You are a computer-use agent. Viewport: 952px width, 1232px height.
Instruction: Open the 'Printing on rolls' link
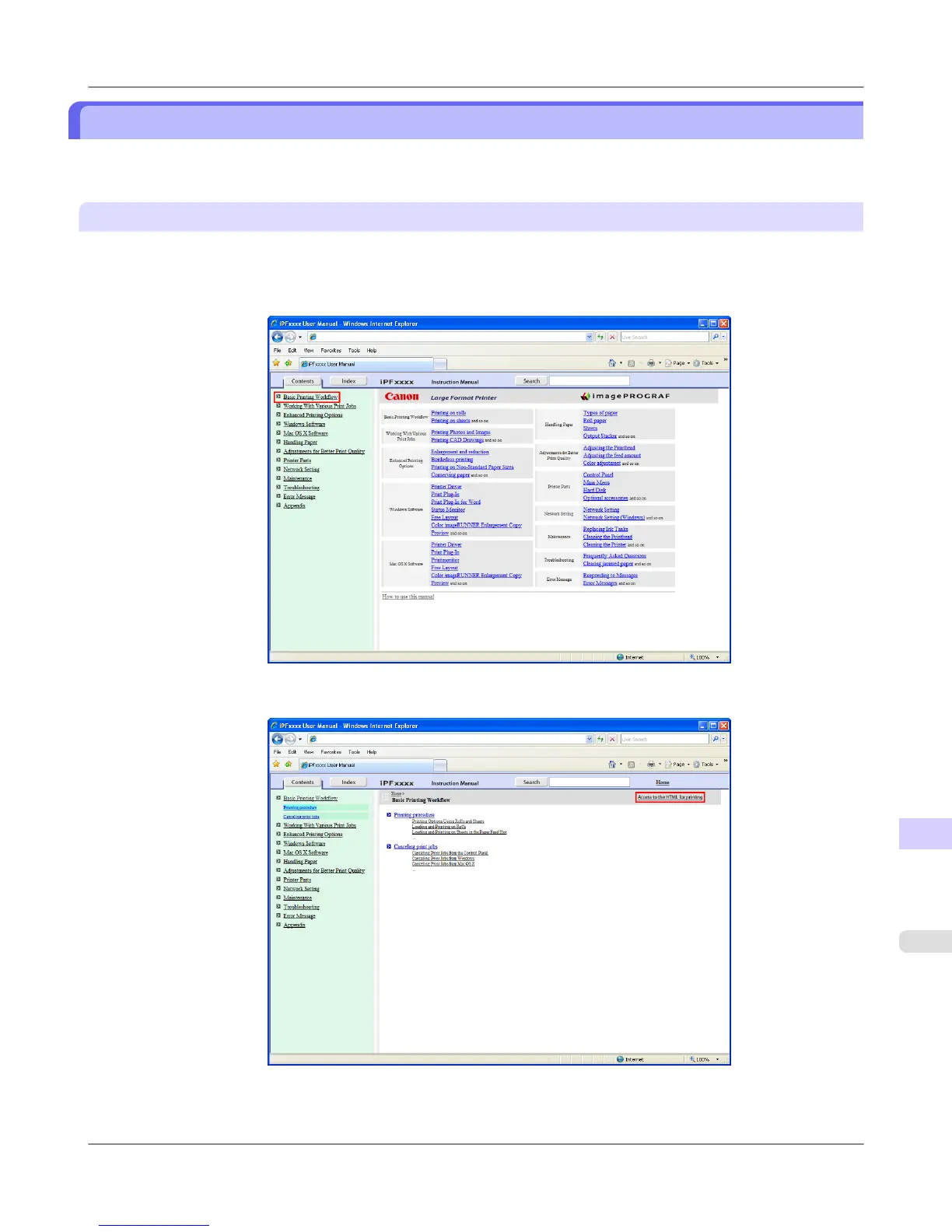pyautogui.click(x=449, y=413)
